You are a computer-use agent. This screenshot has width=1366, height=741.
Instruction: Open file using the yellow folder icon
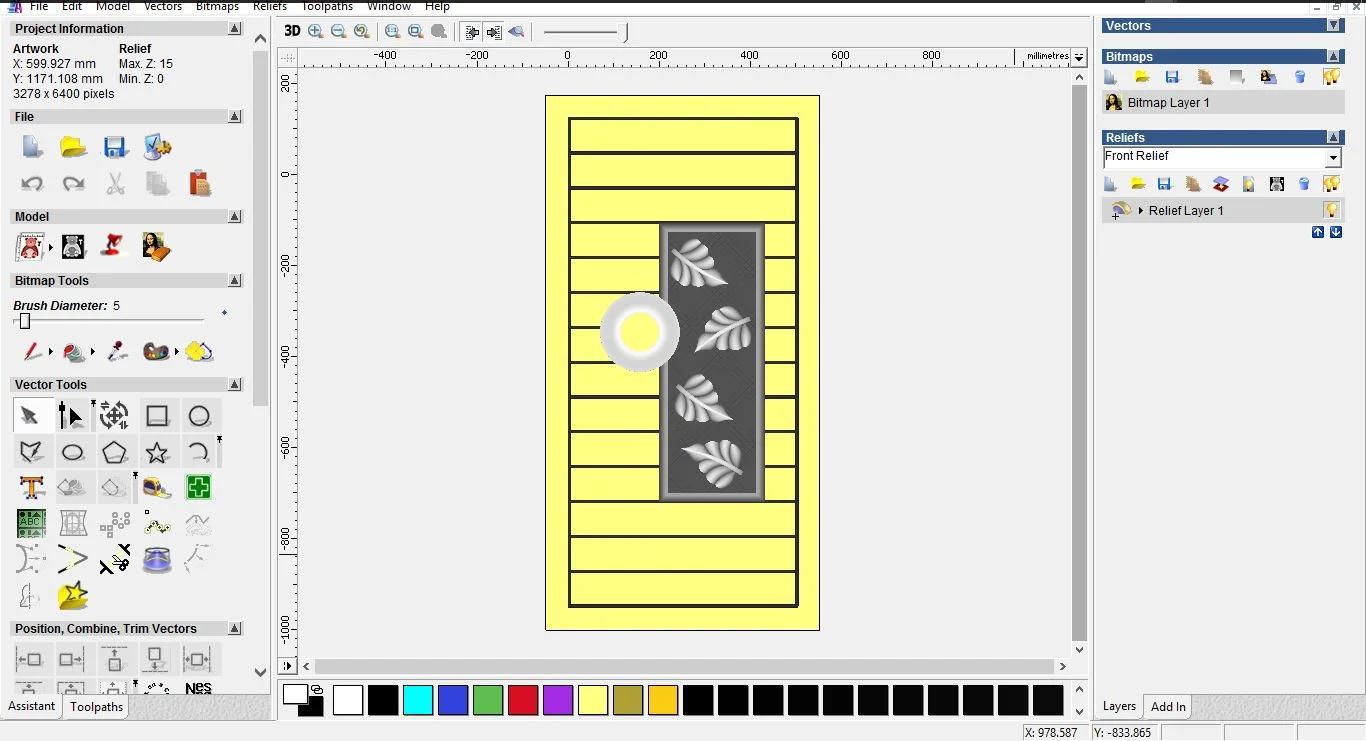73,148
